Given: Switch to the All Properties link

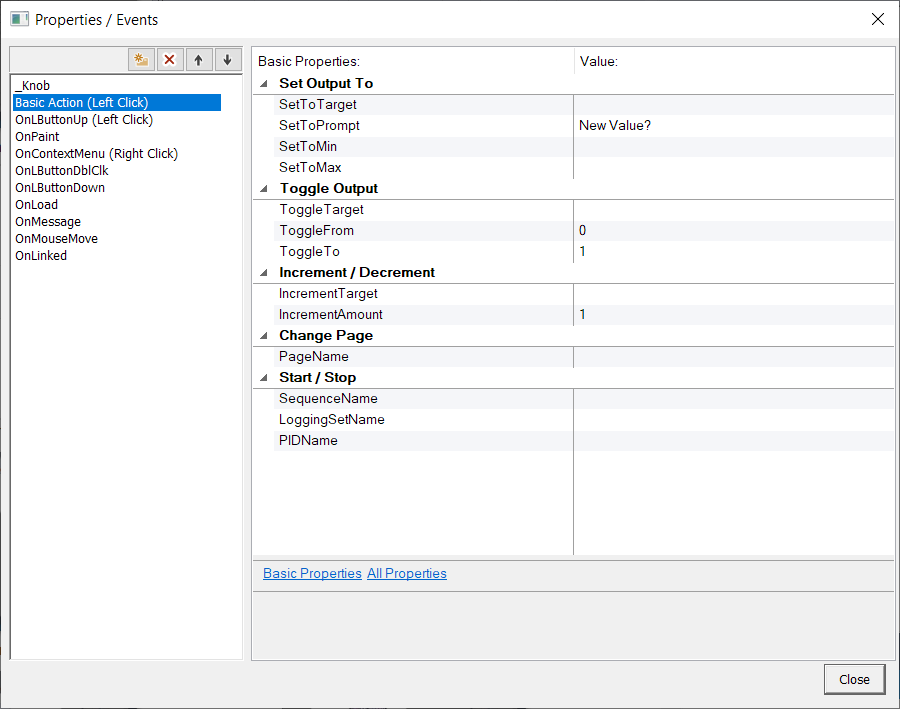Looking at the screenshot, I should pos(407,574).
